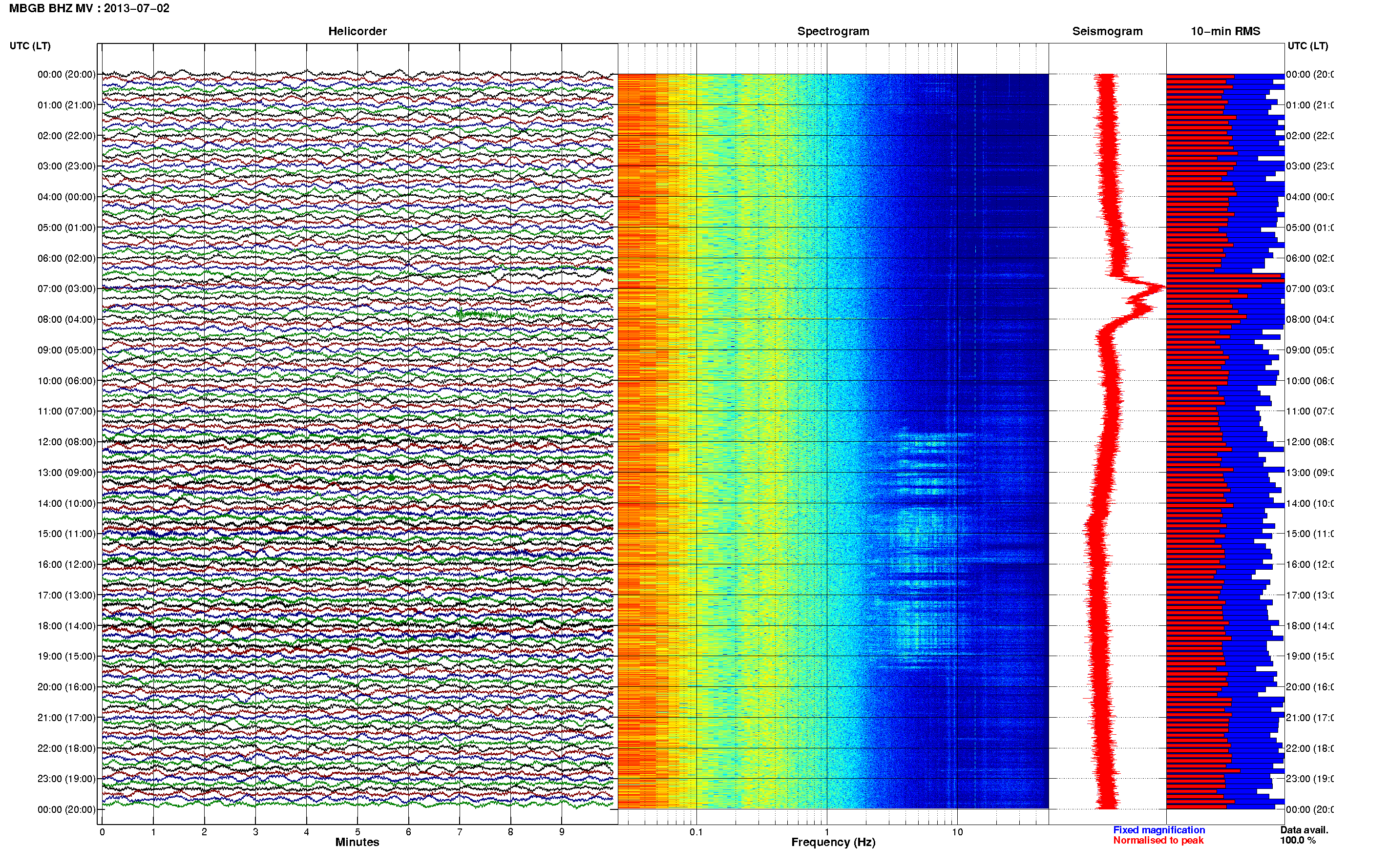Screen dimensions: 1389x868
Task: Click Minutes axis tick label 2
Action: (205, 832)
